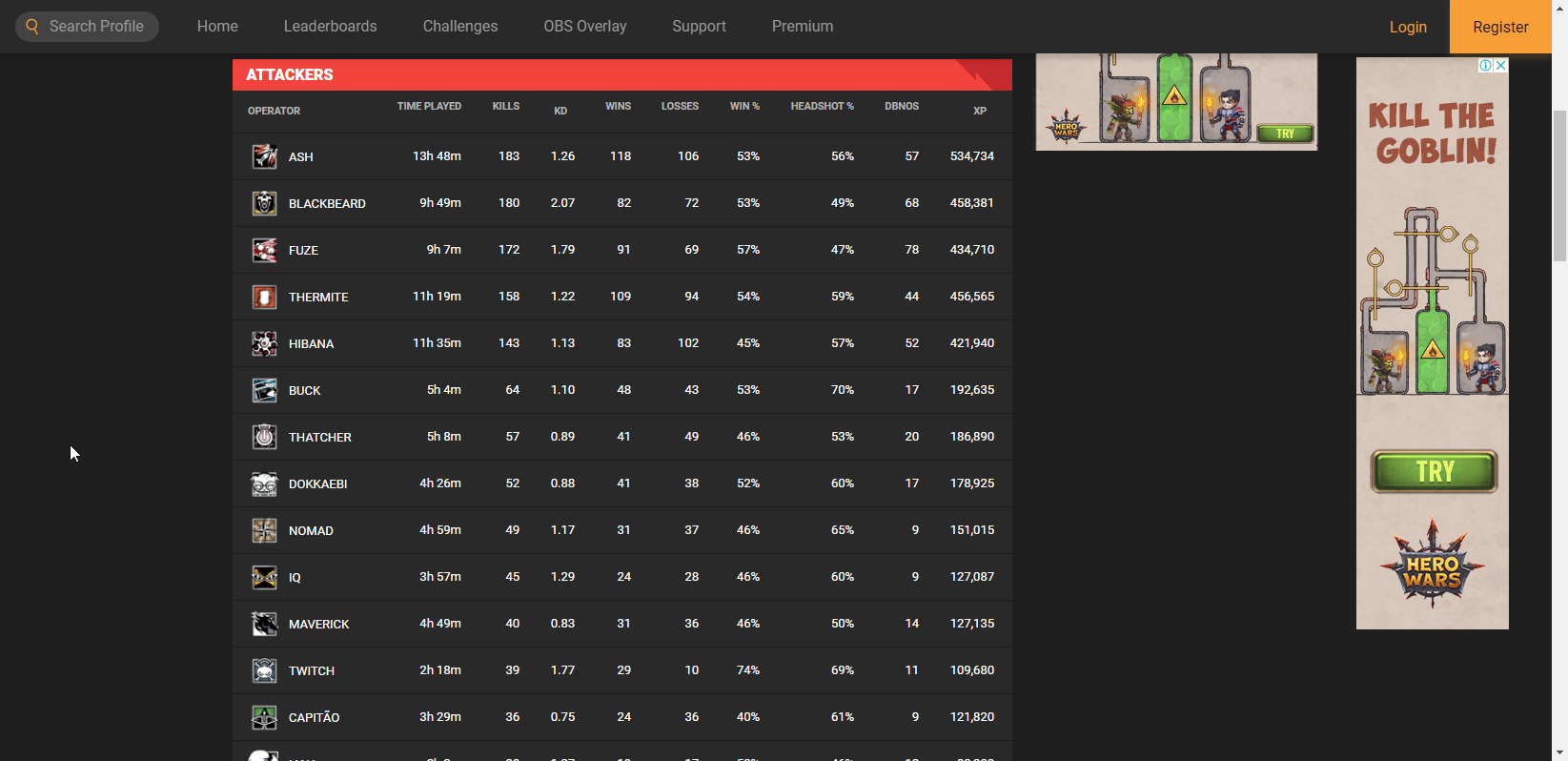Select the Hibana operator icon

[x=264, y=343]
